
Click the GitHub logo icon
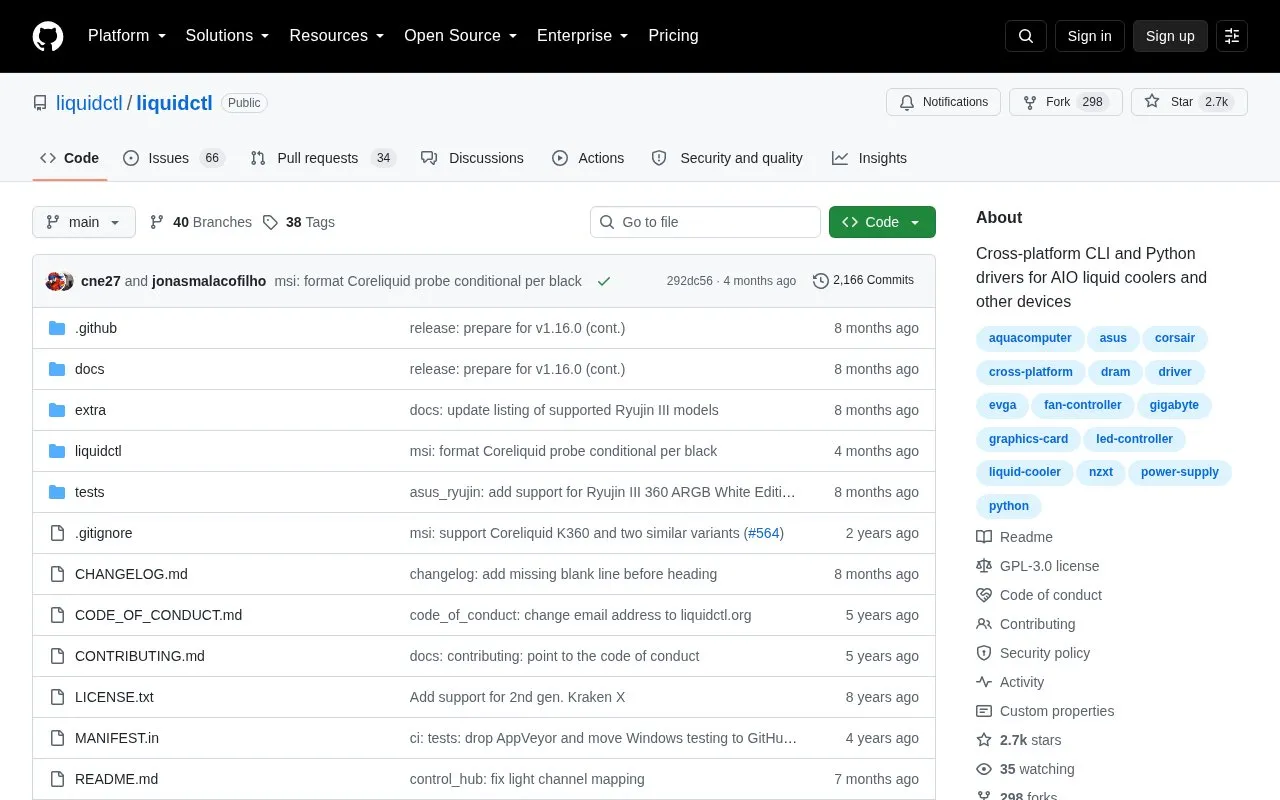(x=48, y=36)
